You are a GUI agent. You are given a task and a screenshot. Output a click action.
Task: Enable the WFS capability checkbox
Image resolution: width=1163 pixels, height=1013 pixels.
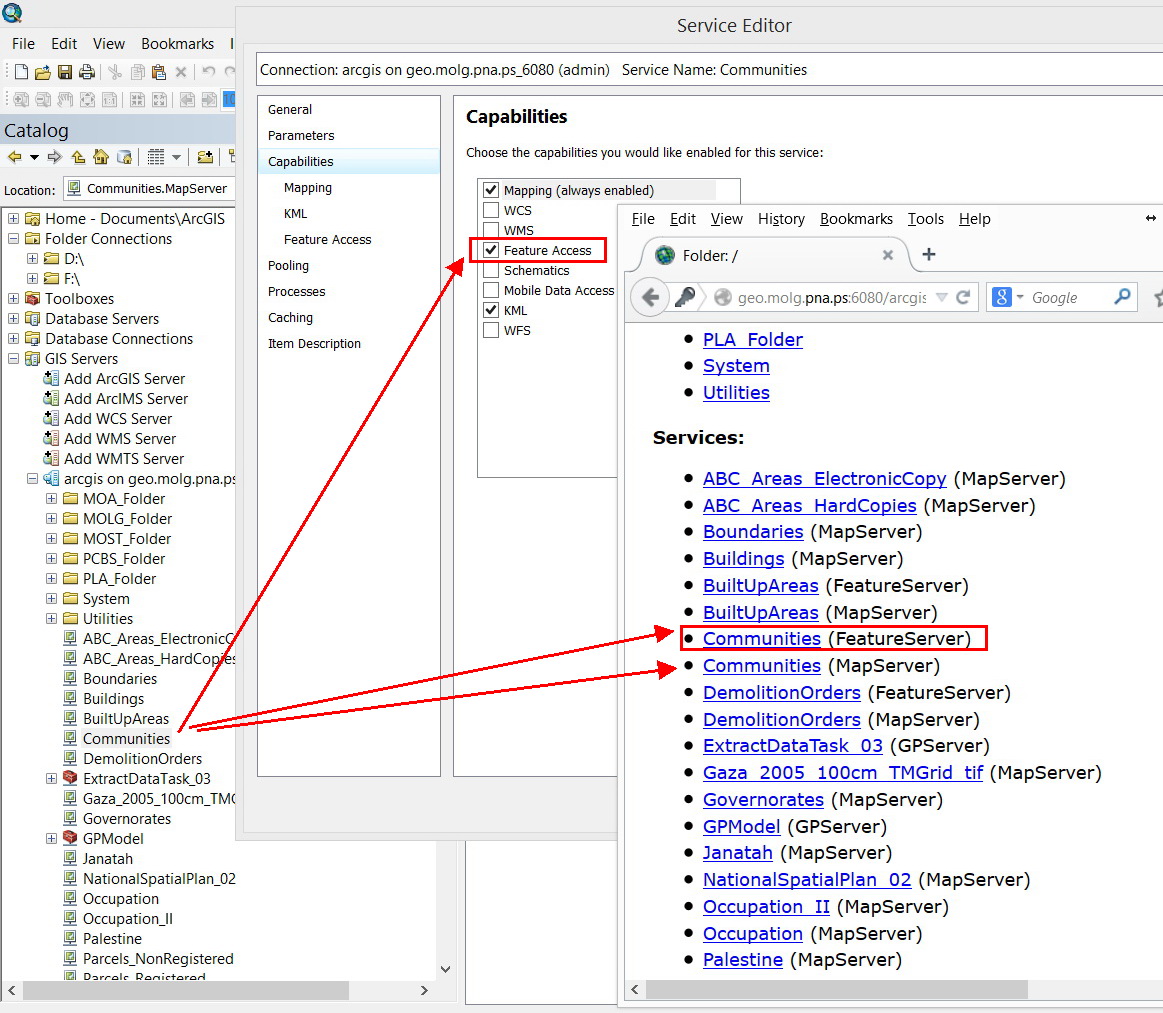pyautogui.click(x=490, y=330)
